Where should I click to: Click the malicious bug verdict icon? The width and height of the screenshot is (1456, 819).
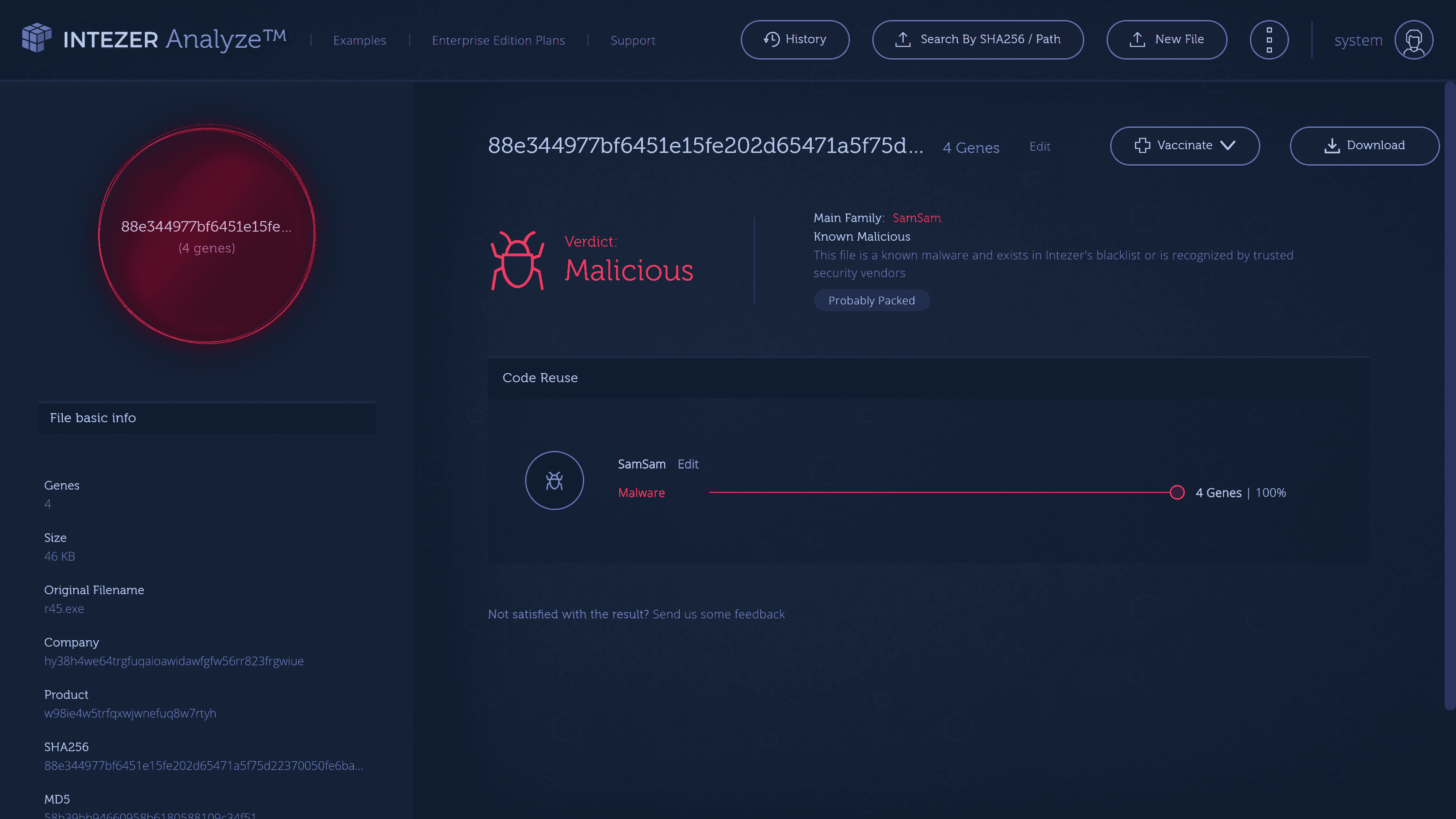pyautogui.click(x=517, y=261)
